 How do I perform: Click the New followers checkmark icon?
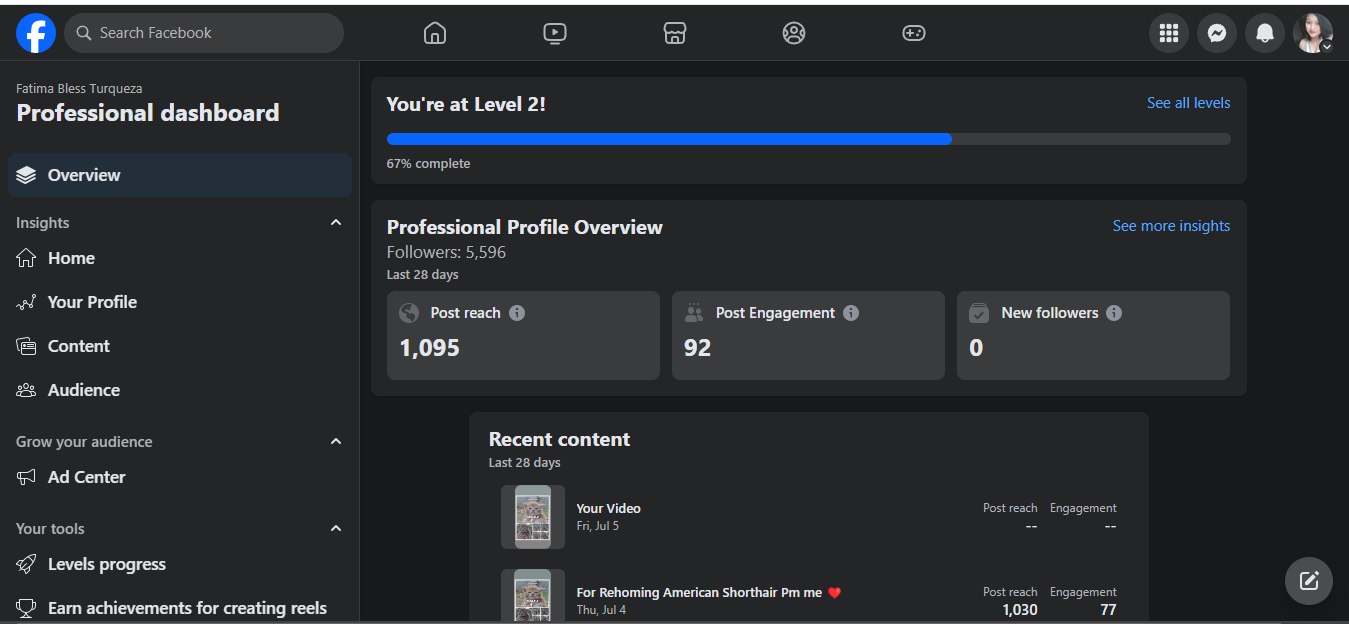pyautogui.click(x=979, y=313)
